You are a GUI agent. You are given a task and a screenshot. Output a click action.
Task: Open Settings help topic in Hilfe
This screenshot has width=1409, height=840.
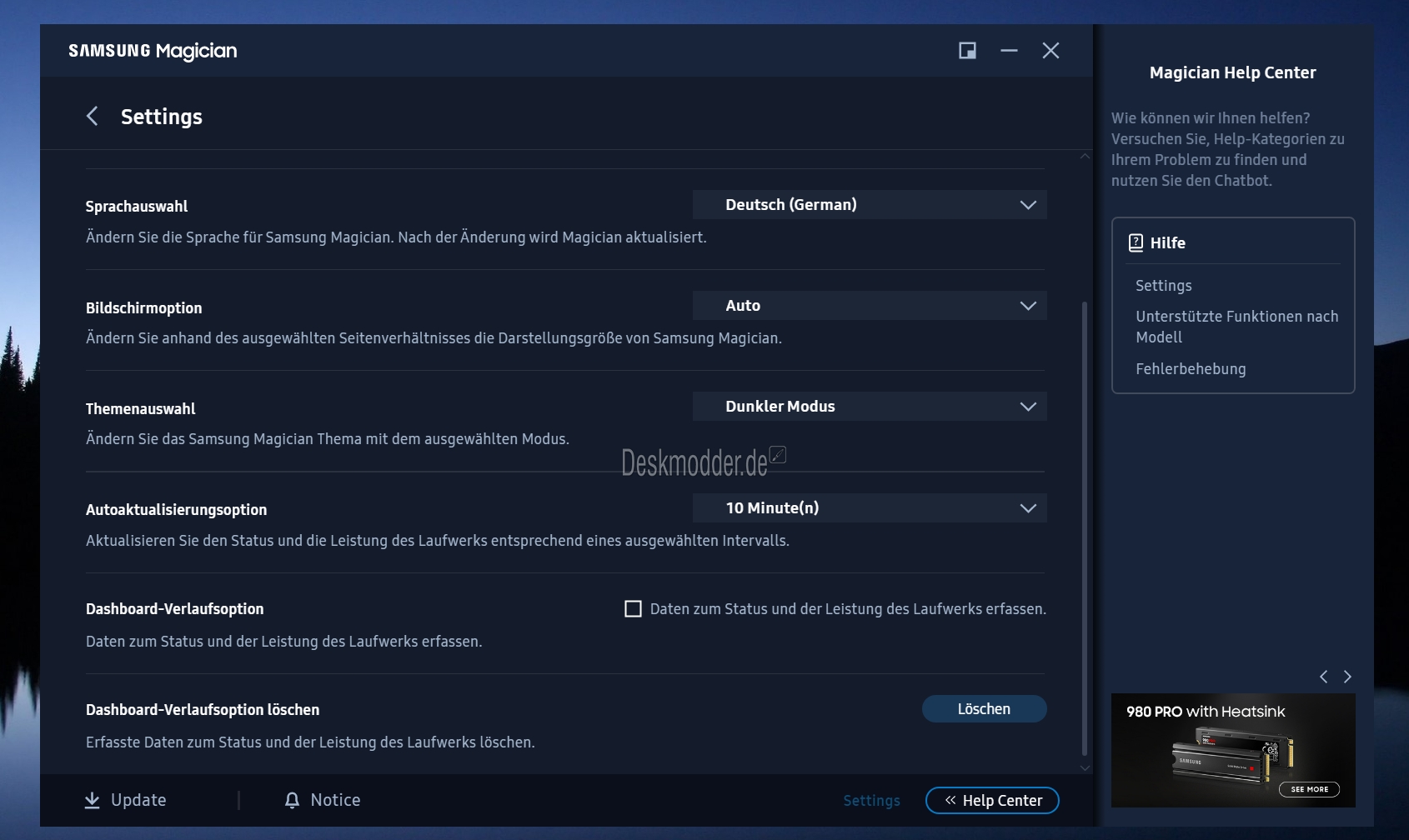(x=1163, y=286)
